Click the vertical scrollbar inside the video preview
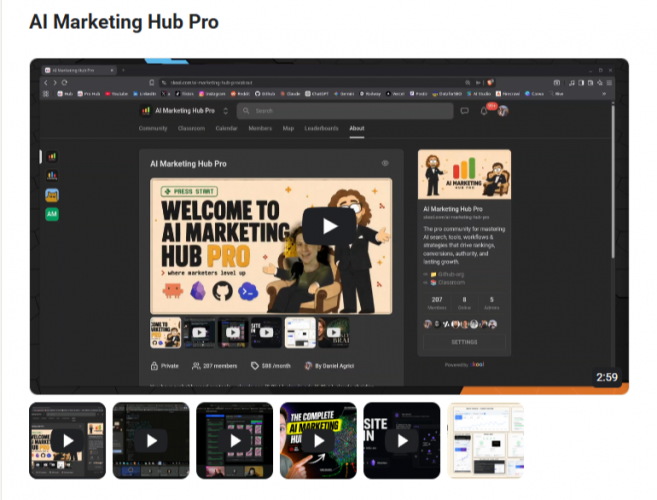657x500 pixels. [613, 181]
